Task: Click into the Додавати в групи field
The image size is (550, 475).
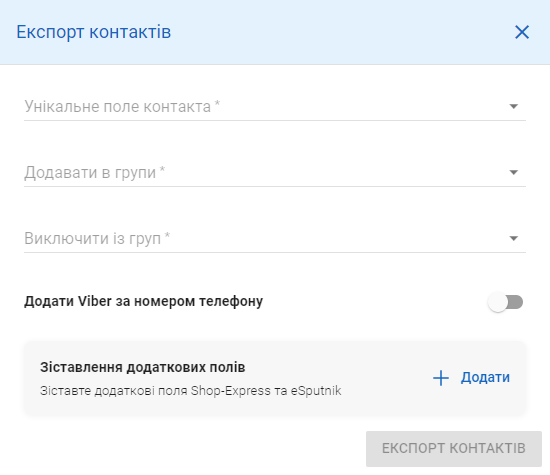Action: (275, 172)
